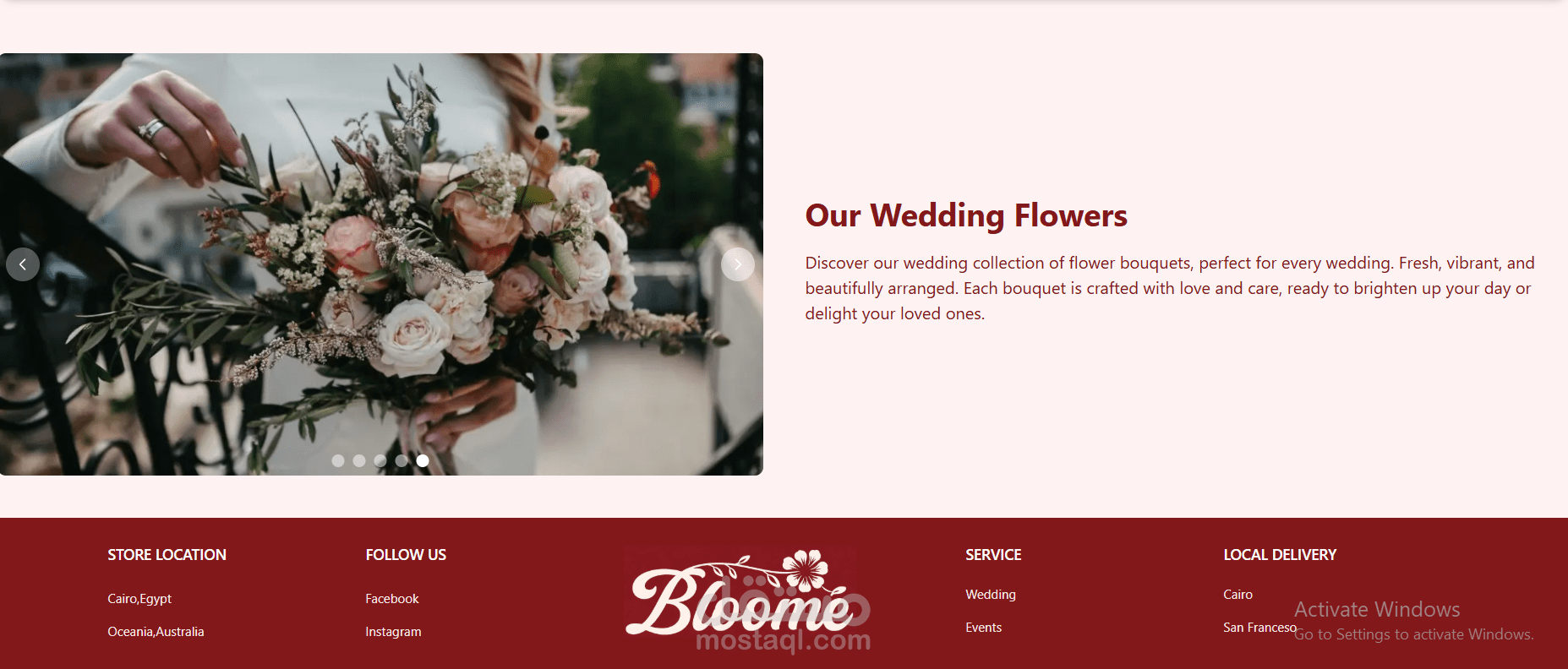1568x669 pixels.
Task: Click San Francesco delivery link
Action: click(x=1260, y=628)
